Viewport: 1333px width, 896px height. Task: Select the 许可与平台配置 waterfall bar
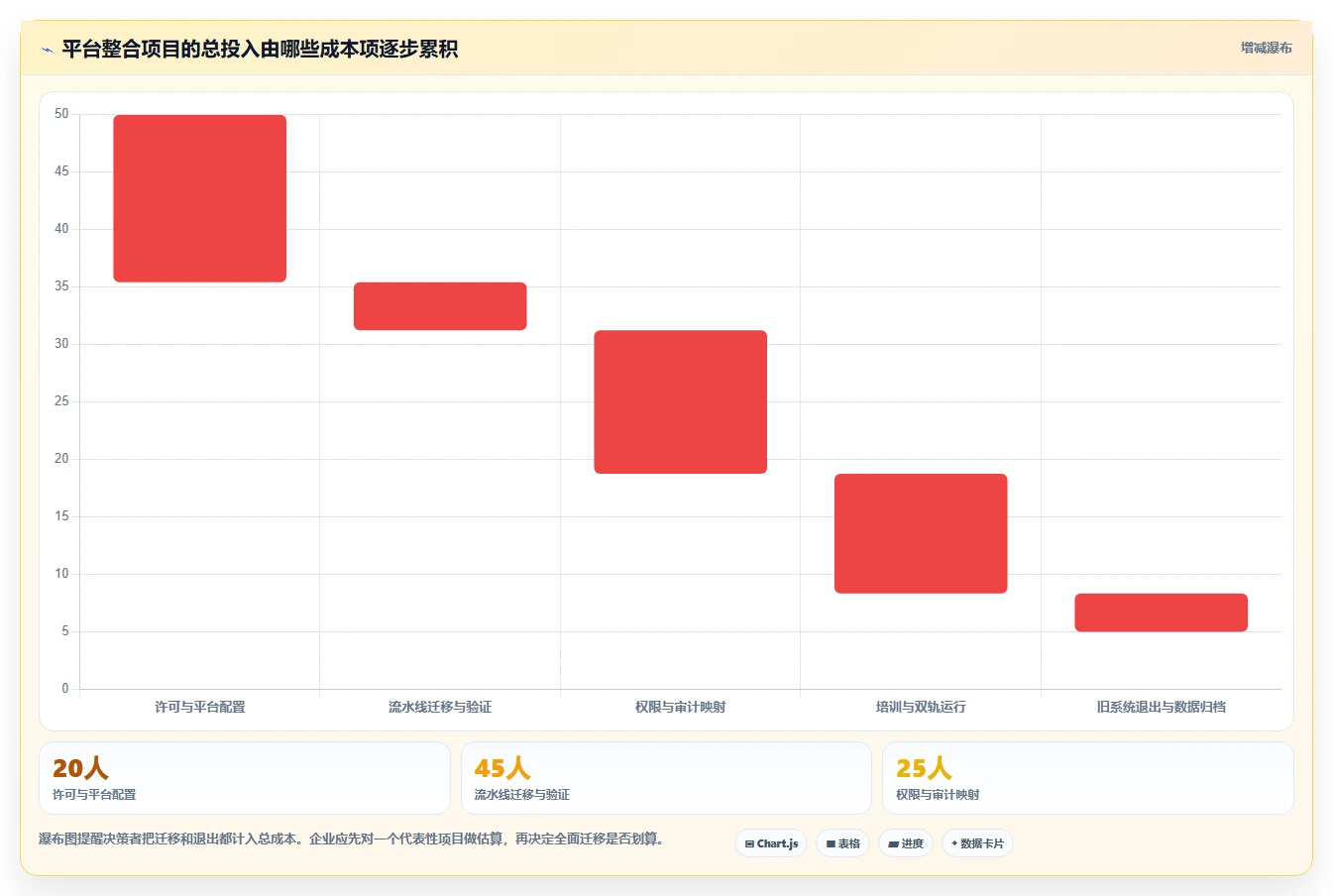pyautogui.click(x=200, y=198)
